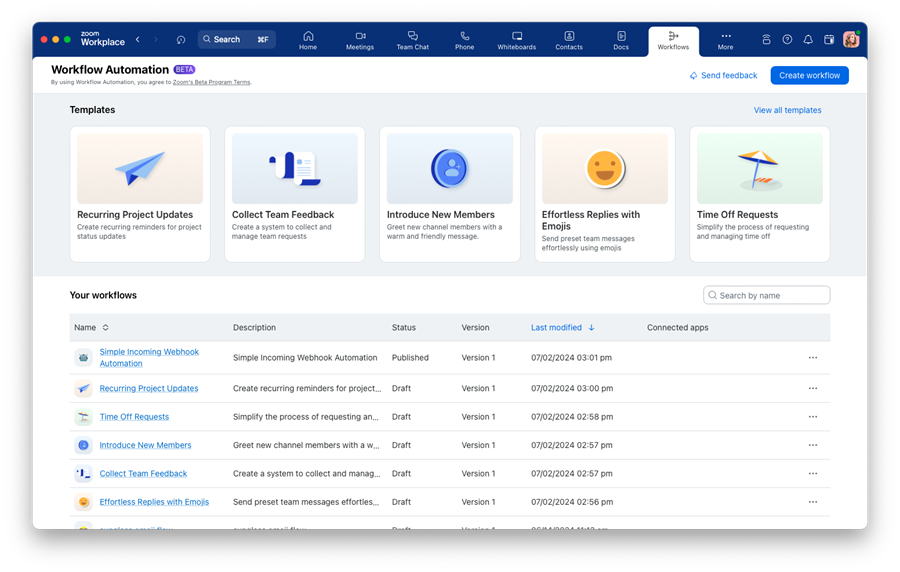The width and height of the screenshot is (900, 572).
Task: Open the Phone section
Action: (465, 40)
